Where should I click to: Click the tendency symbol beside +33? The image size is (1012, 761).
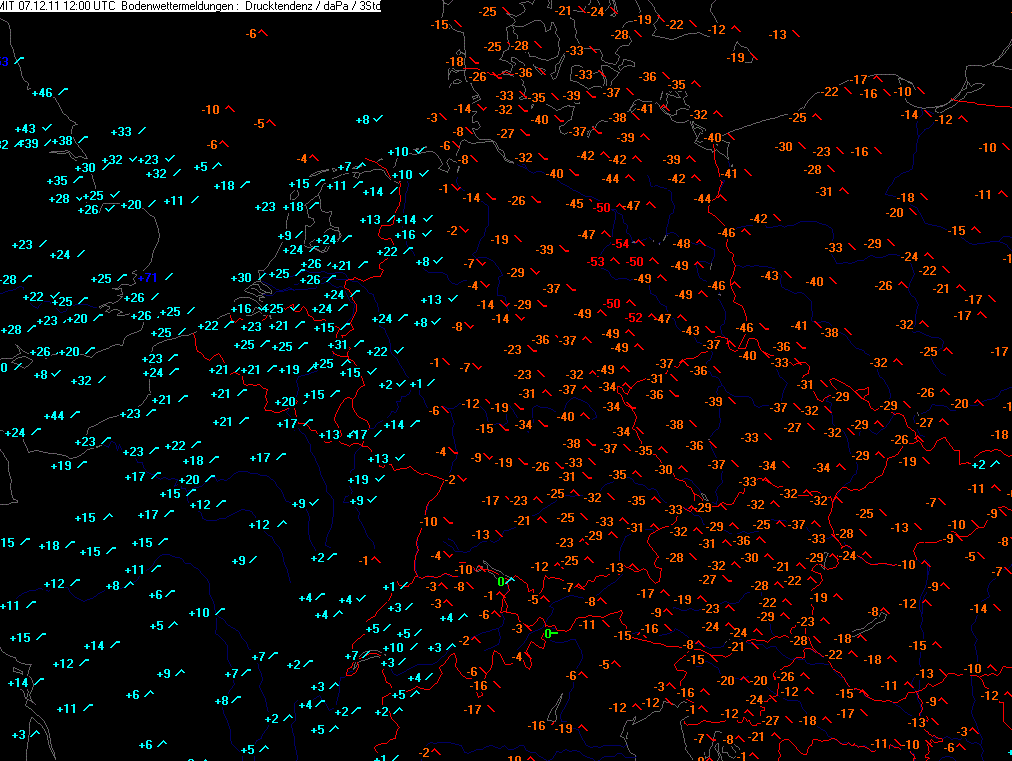pyautogui.click(x=142, y=131)
